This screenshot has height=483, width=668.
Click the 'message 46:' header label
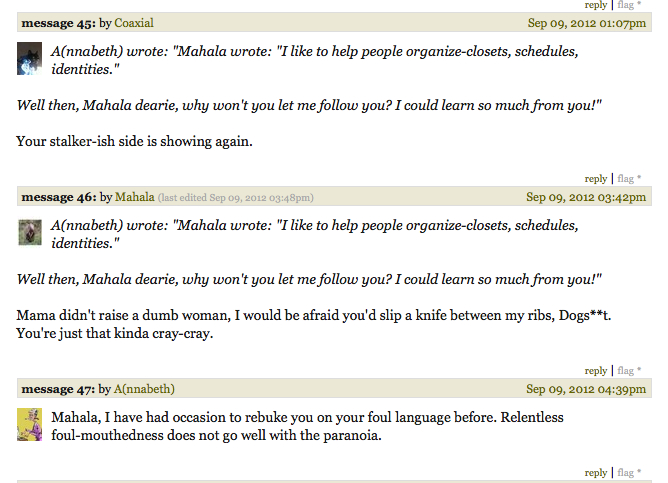[59, 197]
